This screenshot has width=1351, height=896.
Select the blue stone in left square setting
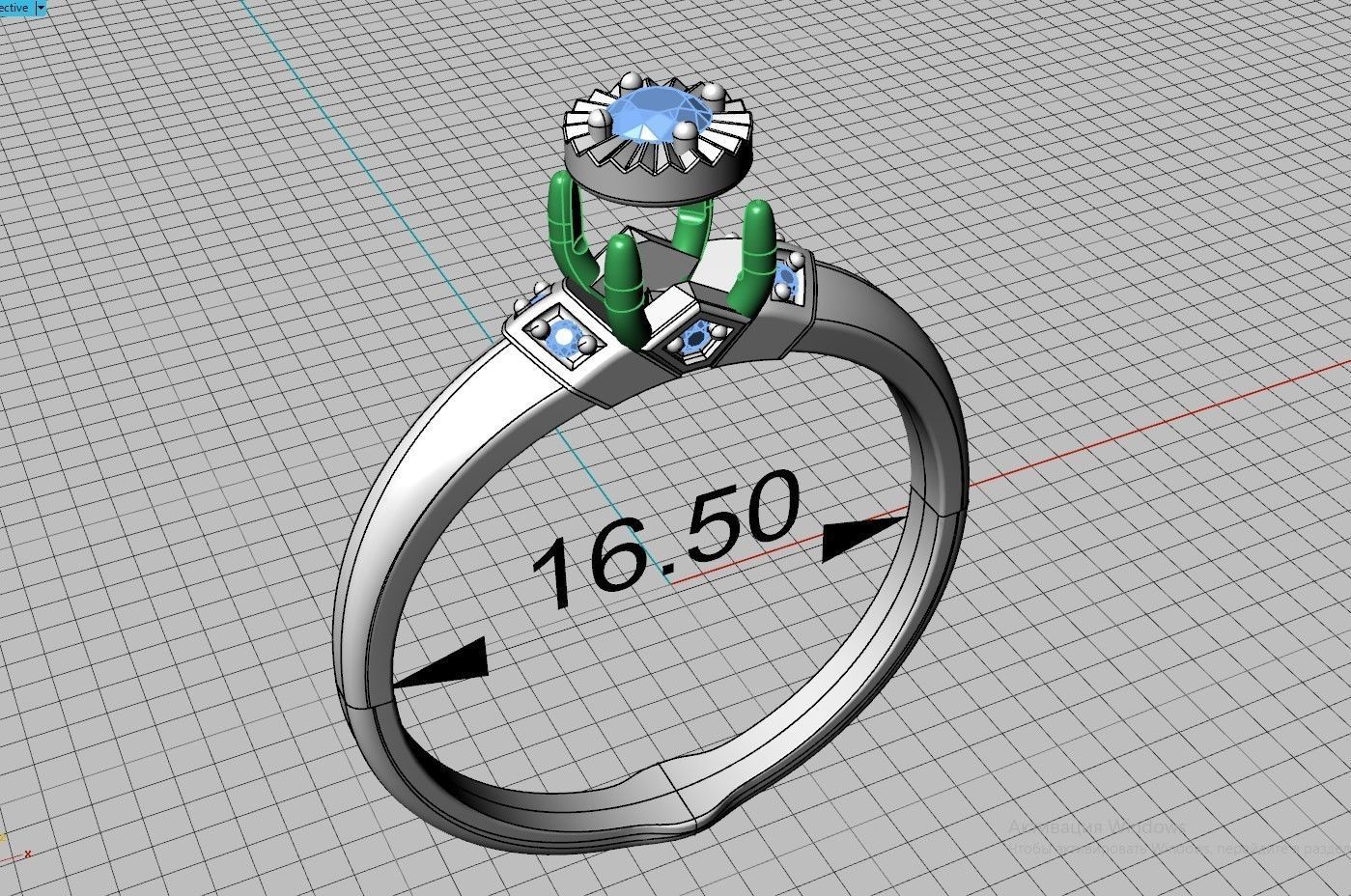[562, 340]
